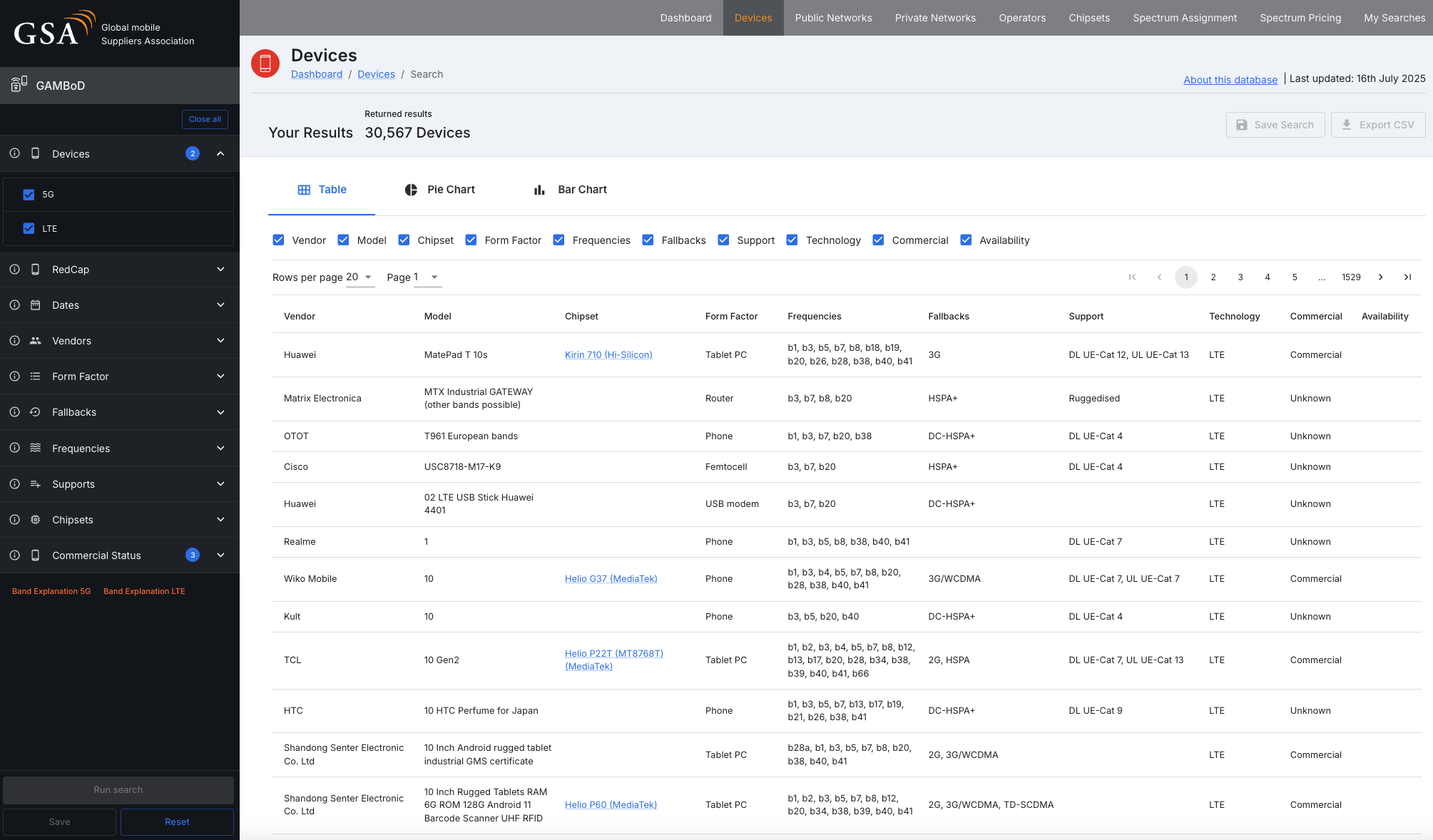Click the info icon beside Fallbacks filter
The image size is (1433, 840).
point(14,412)
